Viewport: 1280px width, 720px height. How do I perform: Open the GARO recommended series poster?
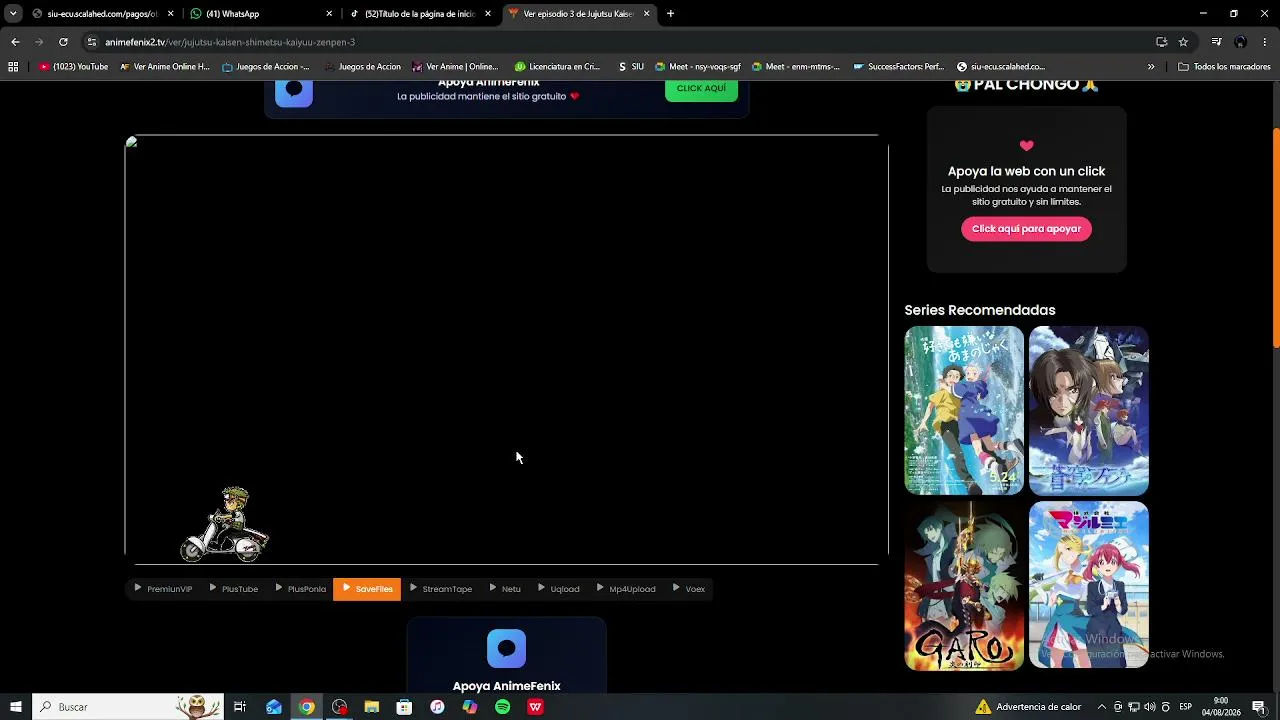click(964, 586)
